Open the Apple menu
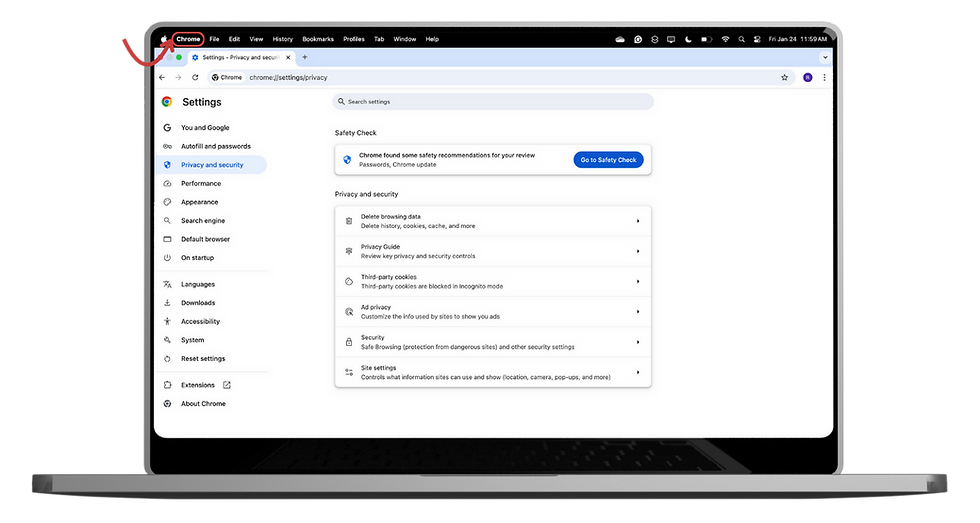This screenshot has height=523, width=980. (x=164, y=39)
